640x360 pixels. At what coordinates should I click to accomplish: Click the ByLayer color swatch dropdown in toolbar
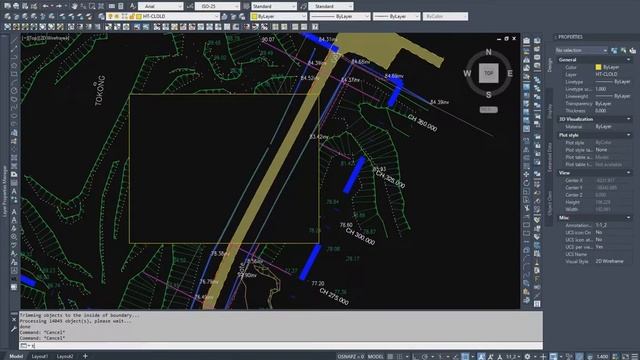[x=279, y=16]
